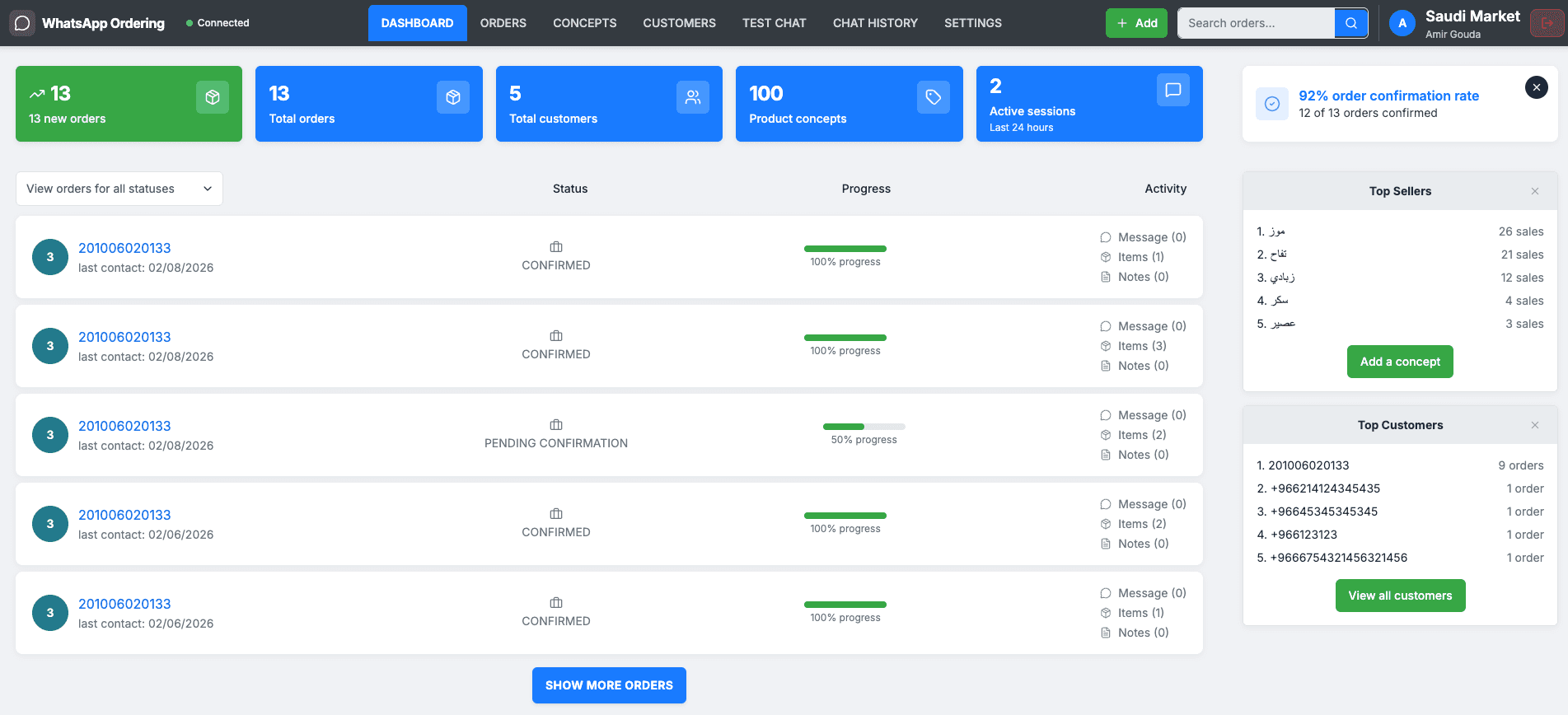The width and height of the screenshot is (1568, 715).
Task: Click the green Add button
Action: (1136, 23)
